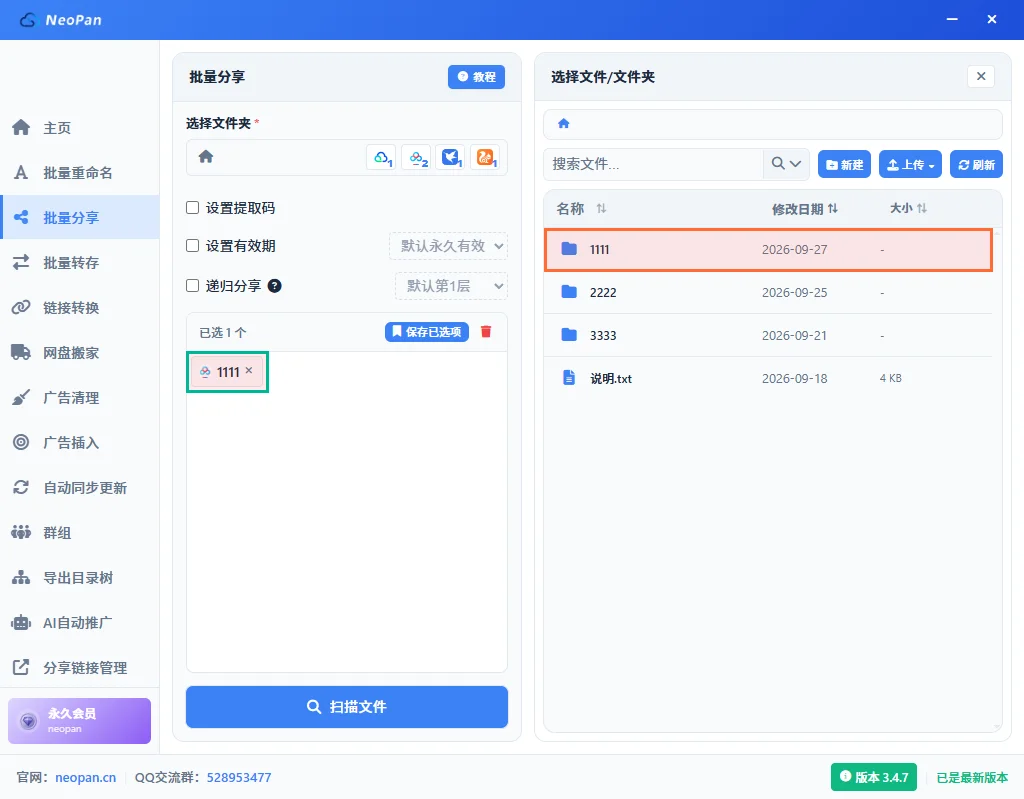Screen dimensions: 1024x799
Task: Open 网盘搬家 in the sidebar
Action: [80, 353]
